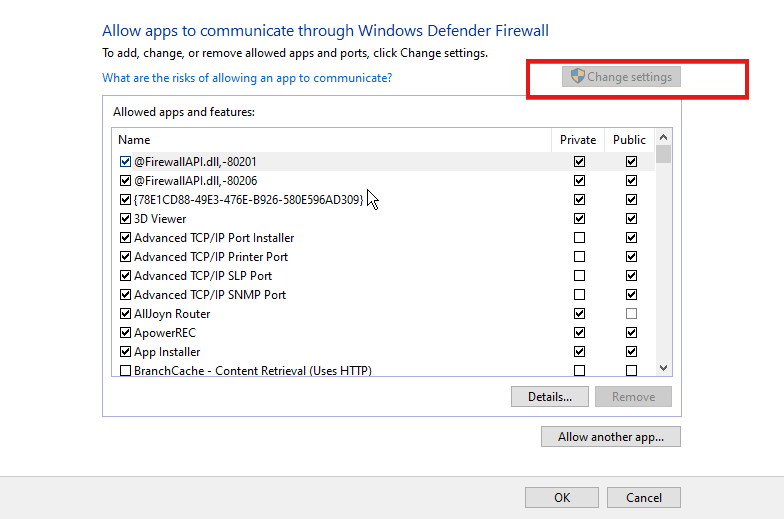Image resolution: width=784 pixels, height=519 pixels.
Task: Enable Private for Advanced TCP/IP SNMP Port
Action: [x=579, y=294]
